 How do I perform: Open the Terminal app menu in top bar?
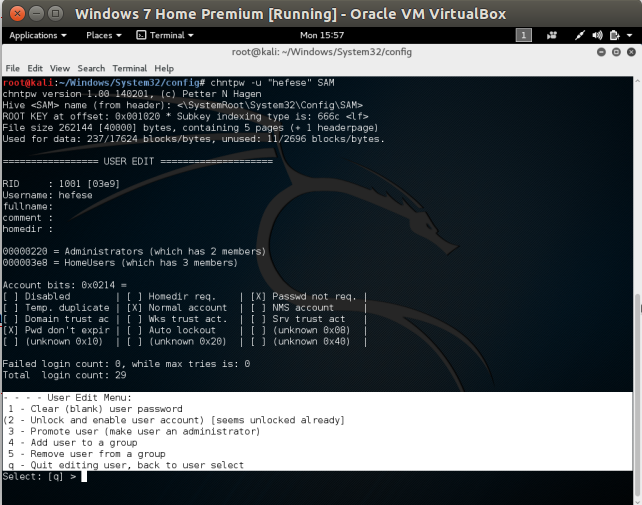[165, 35]
